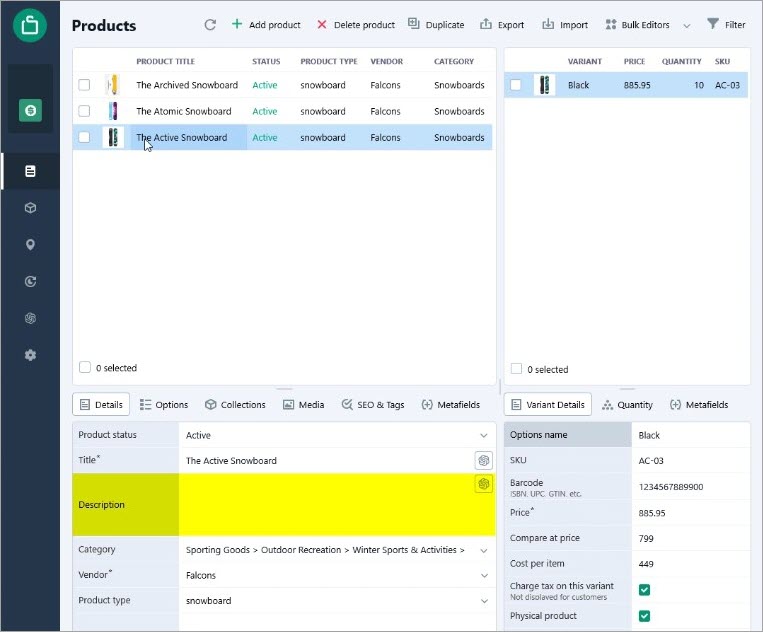This screenshot has height=632, width=763.
Task: Open product Metafields tab
Action: click(451, 405)
